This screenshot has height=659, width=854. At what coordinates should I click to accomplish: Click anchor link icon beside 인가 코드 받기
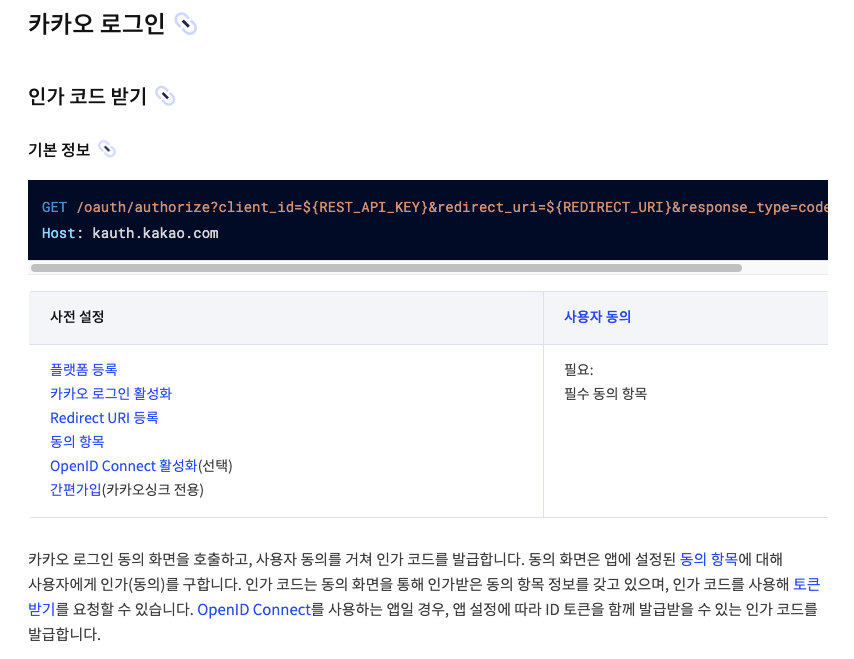(x=165, y=96)
